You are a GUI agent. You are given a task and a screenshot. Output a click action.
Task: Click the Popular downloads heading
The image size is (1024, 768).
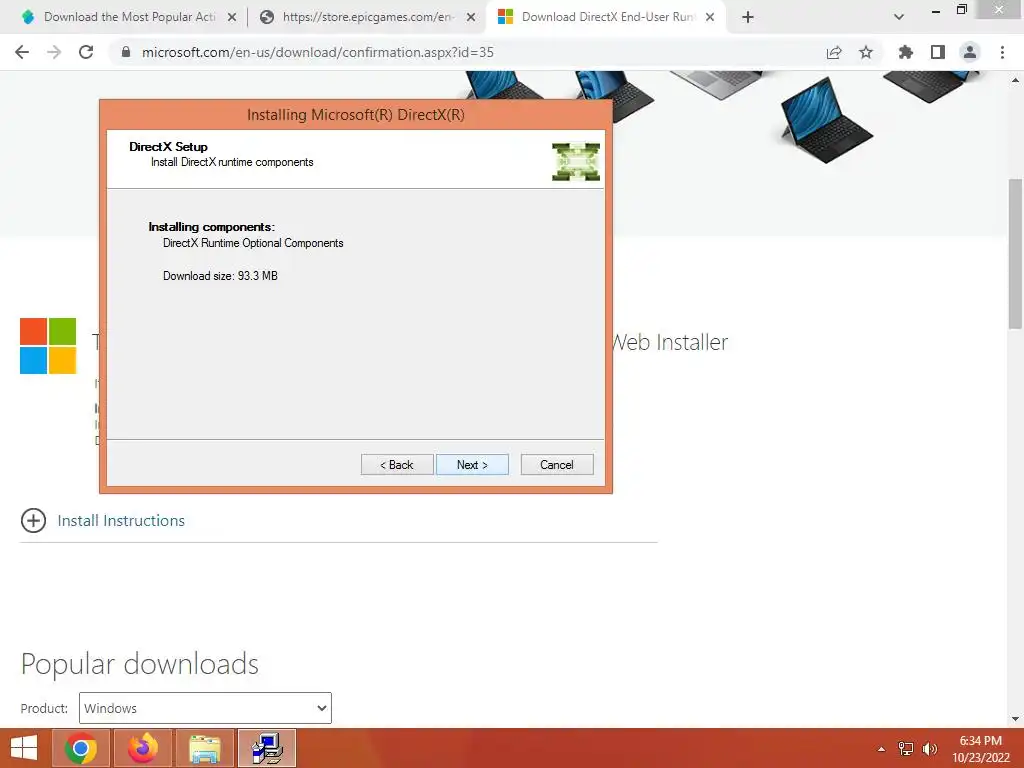140,664
